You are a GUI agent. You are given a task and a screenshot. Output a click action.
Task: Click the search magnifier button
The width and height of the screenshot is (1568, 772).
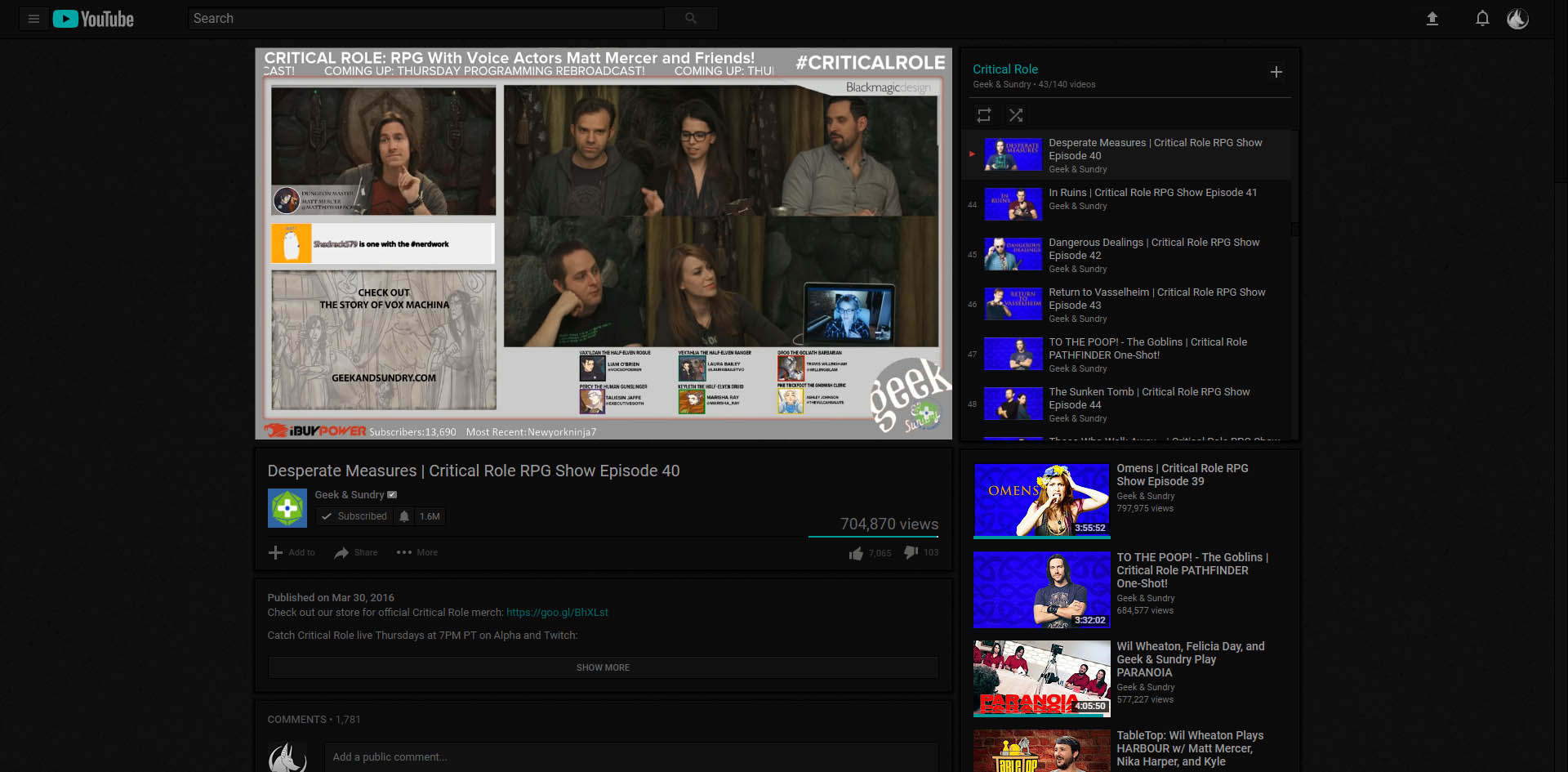coord(691,18)
